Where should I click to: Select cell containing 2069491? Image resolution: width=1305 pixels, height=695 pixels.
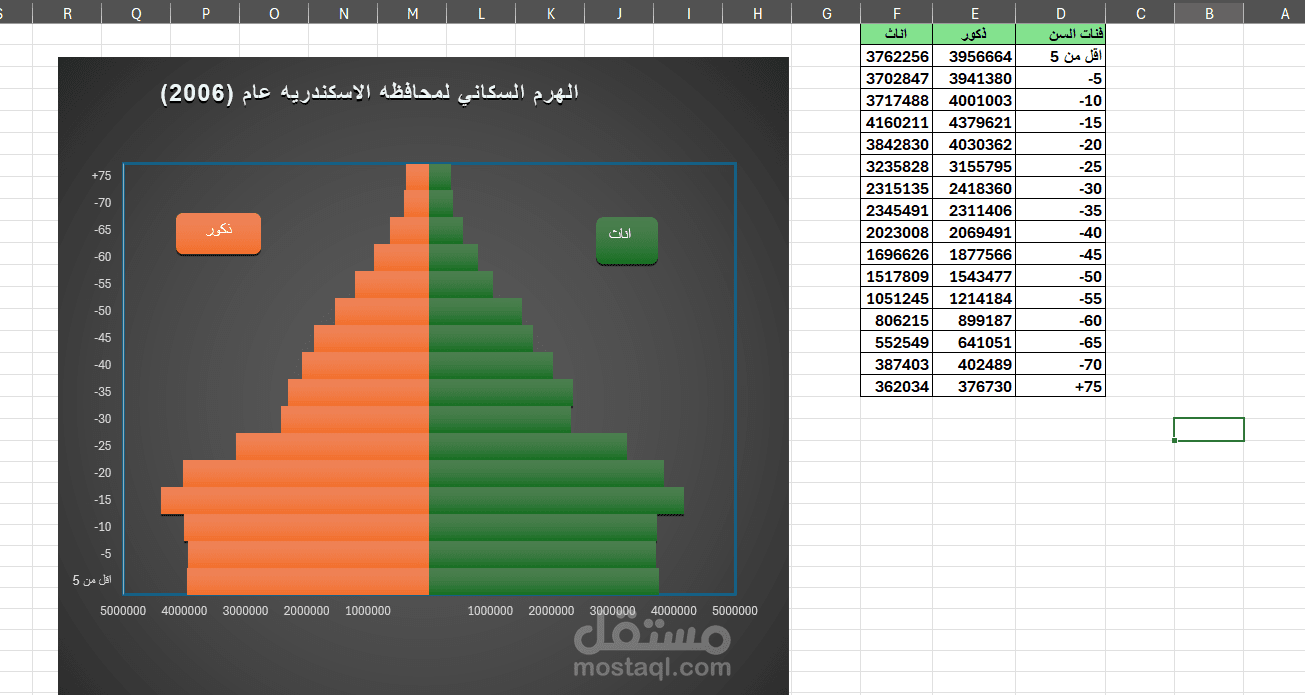click(974, 233)
